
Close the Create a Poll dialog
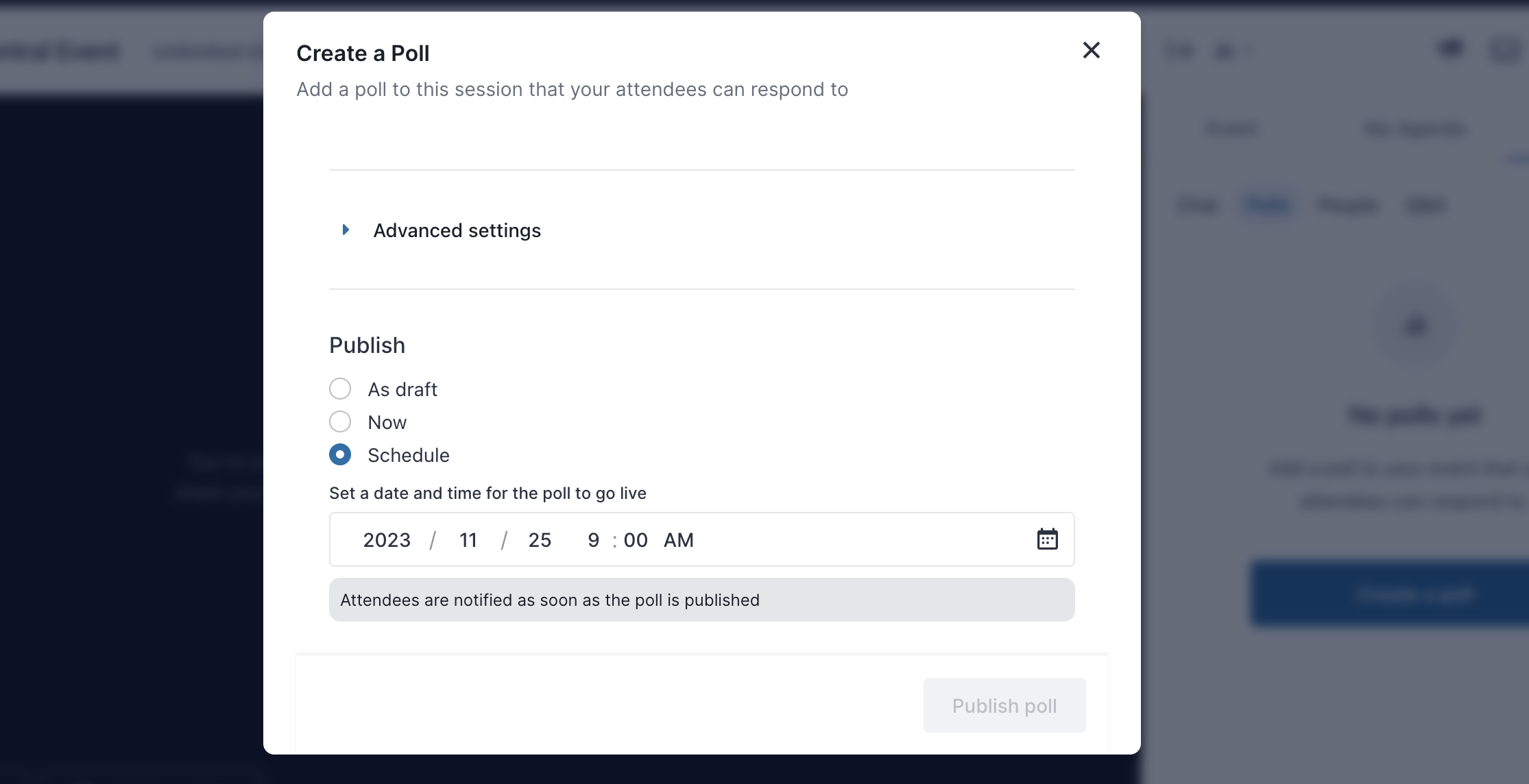tap(1091, 50)
